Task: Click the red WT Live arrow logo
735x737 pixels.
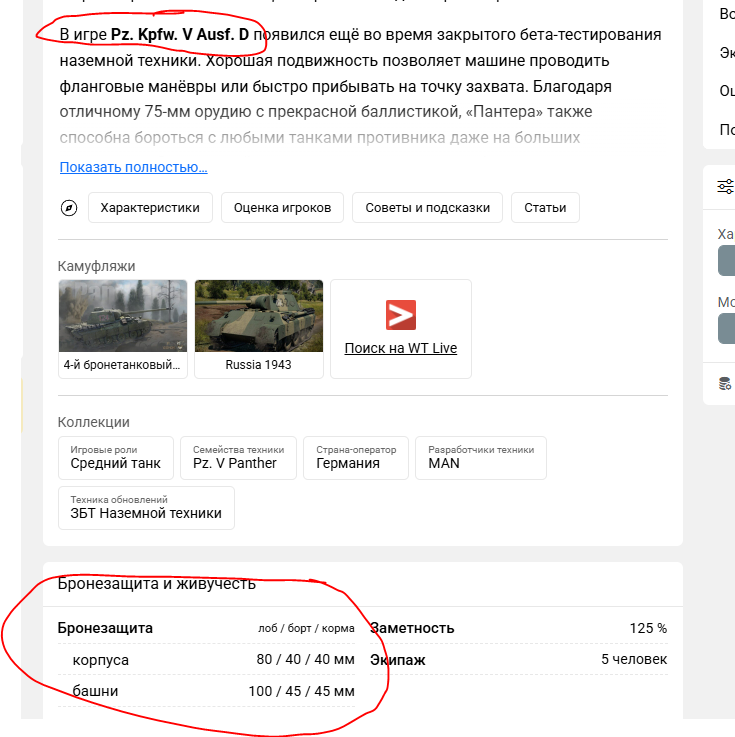Action: point(401,315)
